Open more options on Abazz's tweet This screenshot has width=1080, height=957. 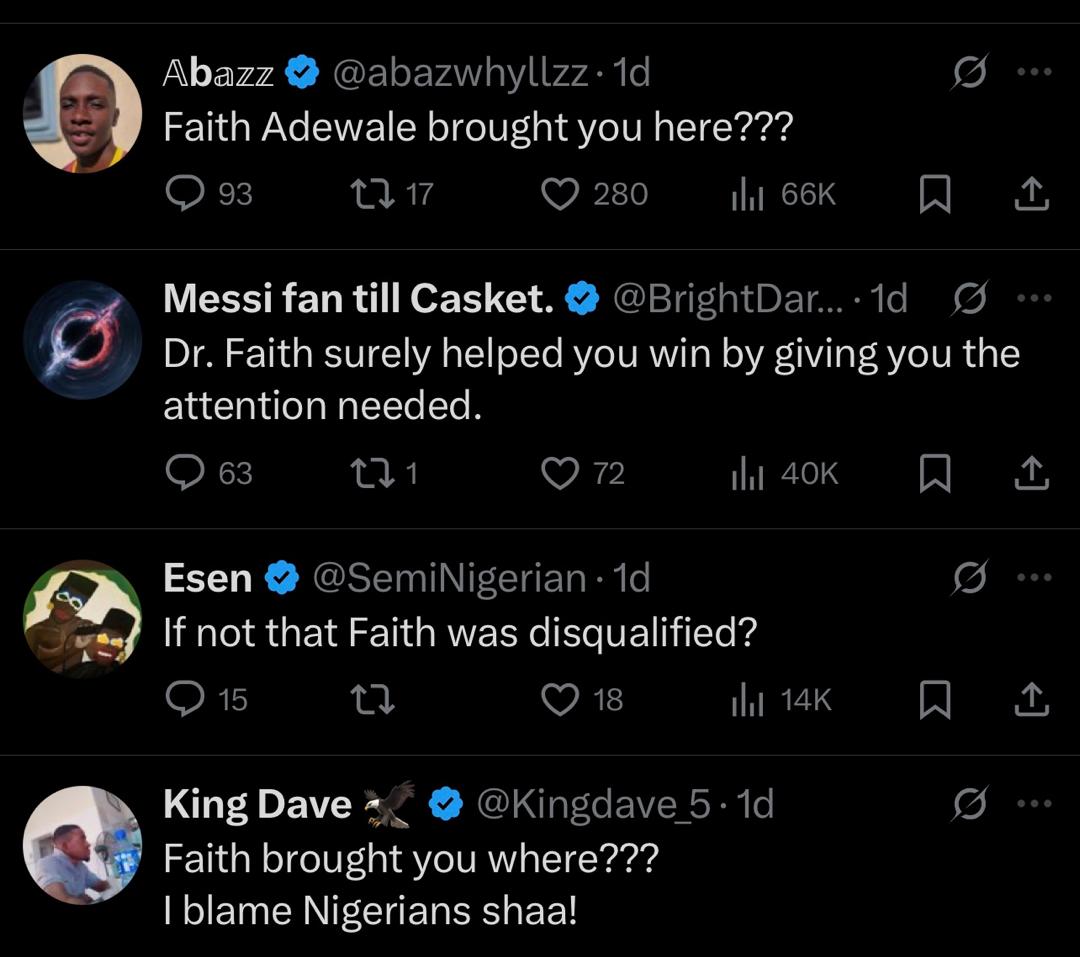(x=1033, y=72)
